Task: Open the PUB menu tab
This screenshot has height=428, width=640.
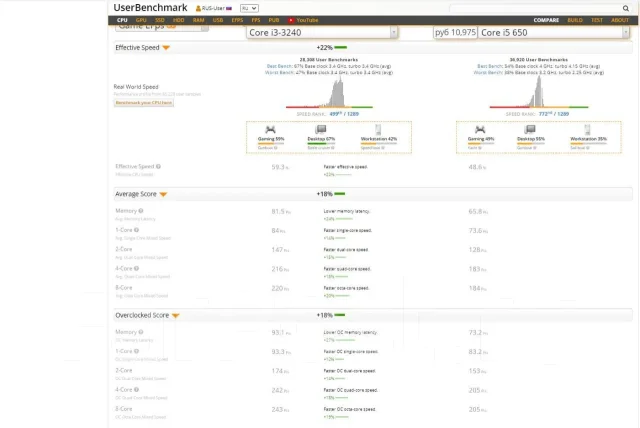Action: coord(274,20)
